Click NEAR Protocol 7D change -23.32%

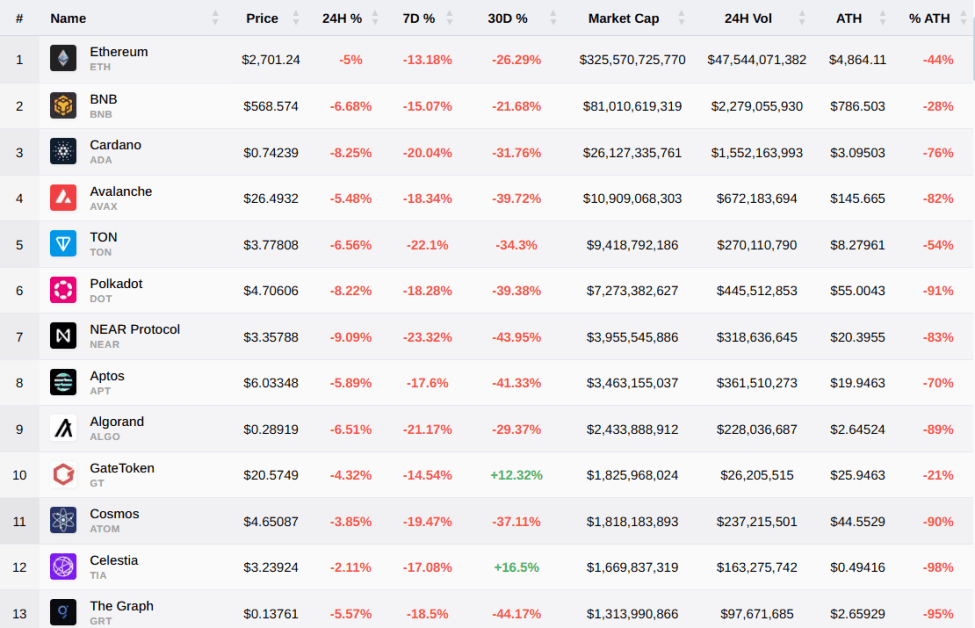pos(427,337)
